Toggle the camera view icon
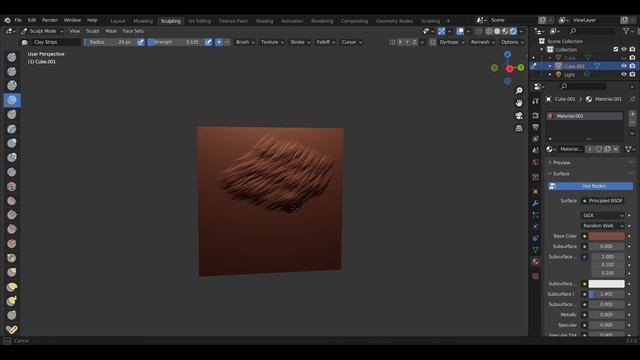 (x=519, y=116)
